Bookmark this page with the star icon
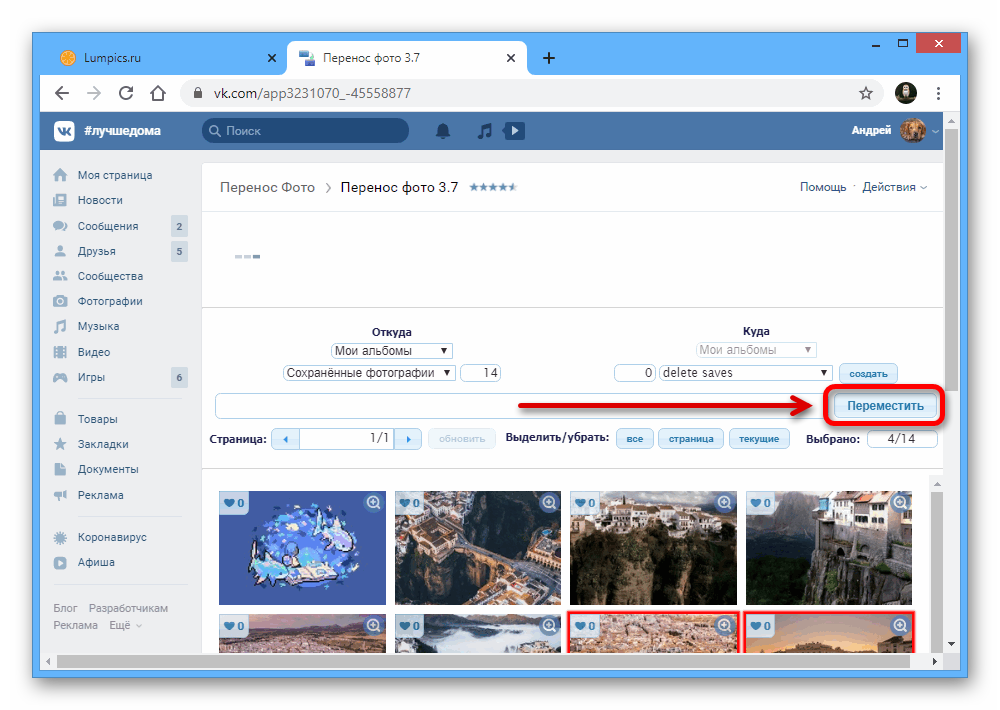This screenshot has width=1000, height=710. (x=866, y=93)
